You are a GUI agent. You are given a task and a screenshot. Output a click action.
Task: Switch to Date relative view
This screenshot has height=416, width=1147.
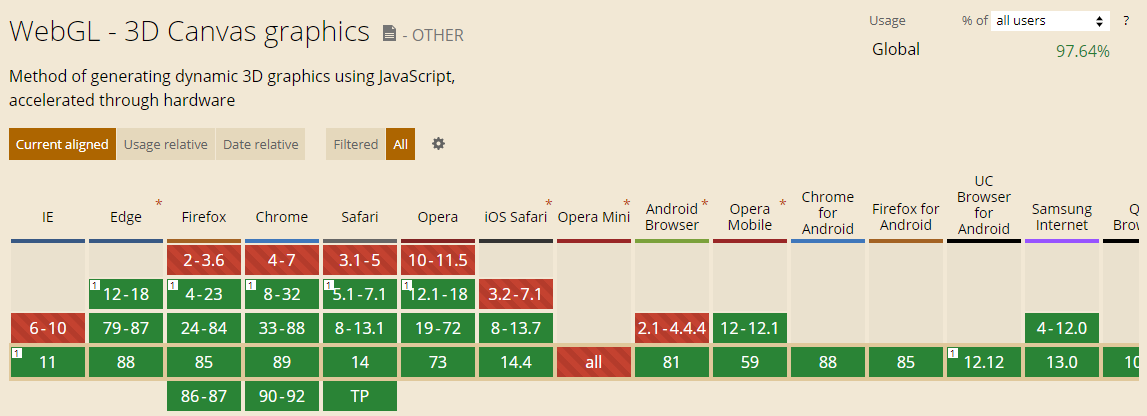point(260,144)
